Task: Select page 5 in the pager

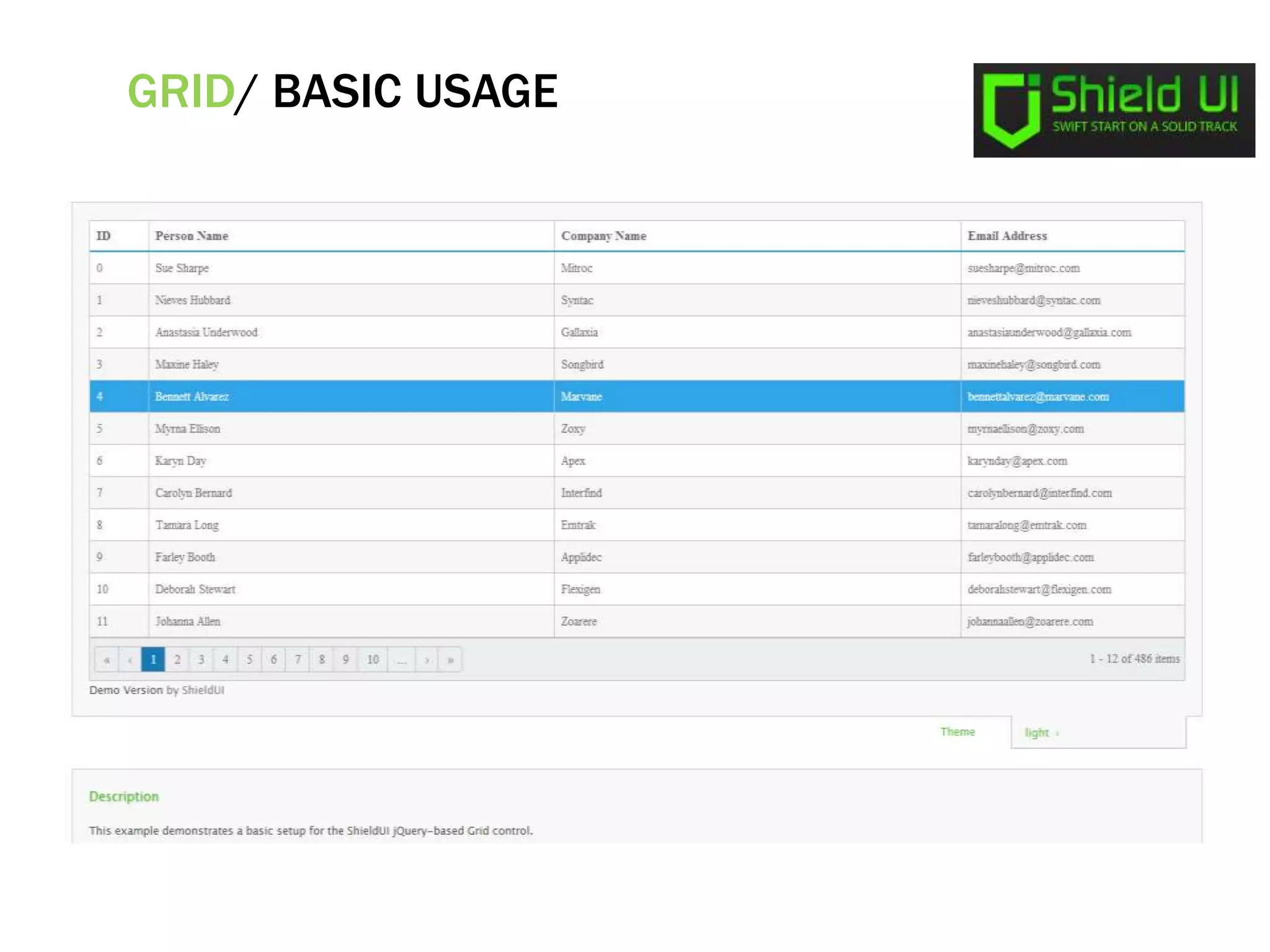Action: (x=249, y=659)
